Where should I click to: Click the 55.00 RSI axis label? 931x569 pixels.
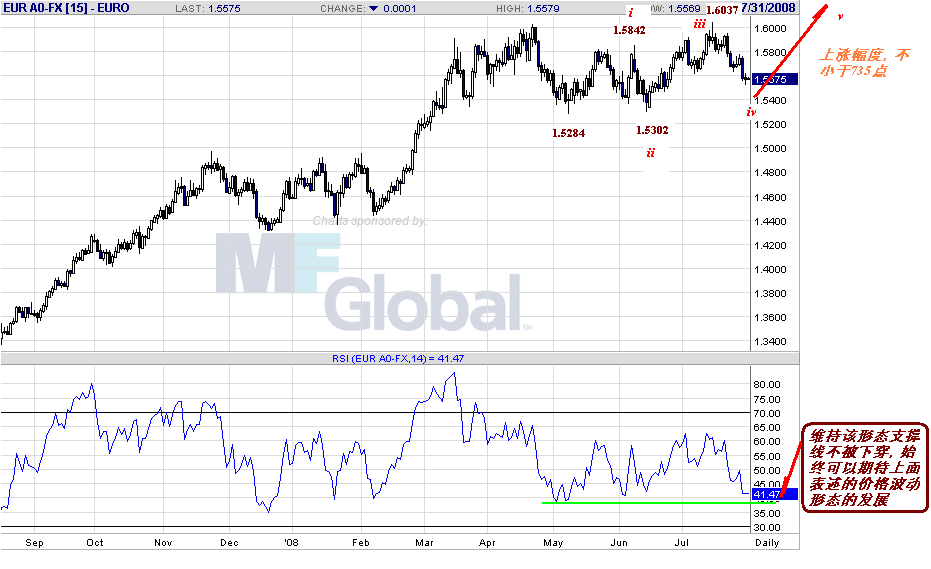tap(767, 457)
